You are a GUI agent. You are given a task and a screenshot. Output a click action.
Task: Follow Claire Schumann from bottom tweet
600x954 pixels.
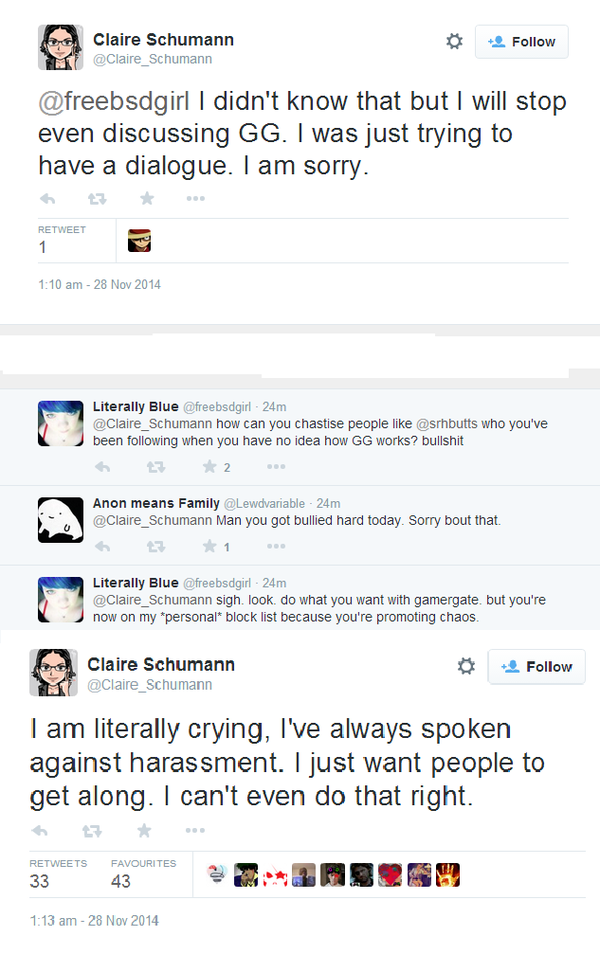click(536, 667)
